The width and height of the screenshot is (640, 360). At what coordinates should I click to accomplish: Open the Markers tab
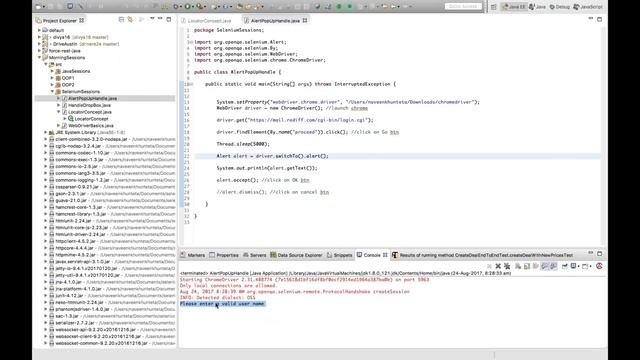click(193, 255)
